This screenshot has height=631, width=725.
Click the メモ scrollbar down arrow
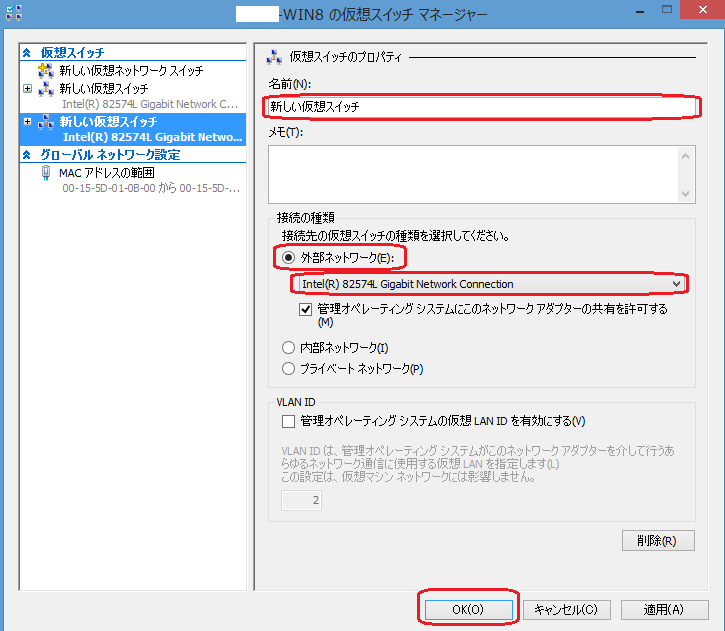(x=686, y=193)
